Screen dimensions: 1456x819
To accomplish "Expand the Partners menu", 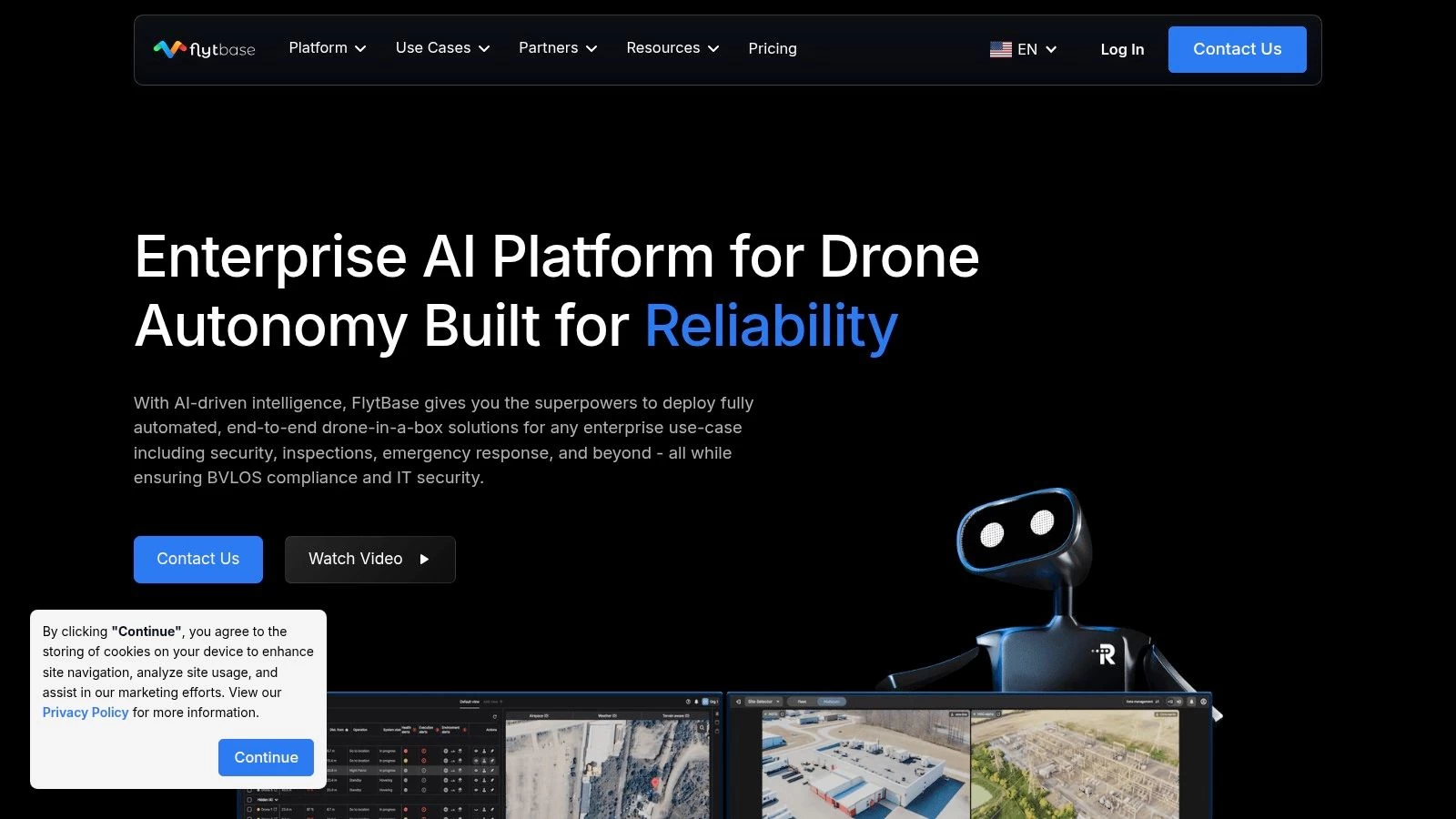I will pyautogui.click(x=558, y=48).
